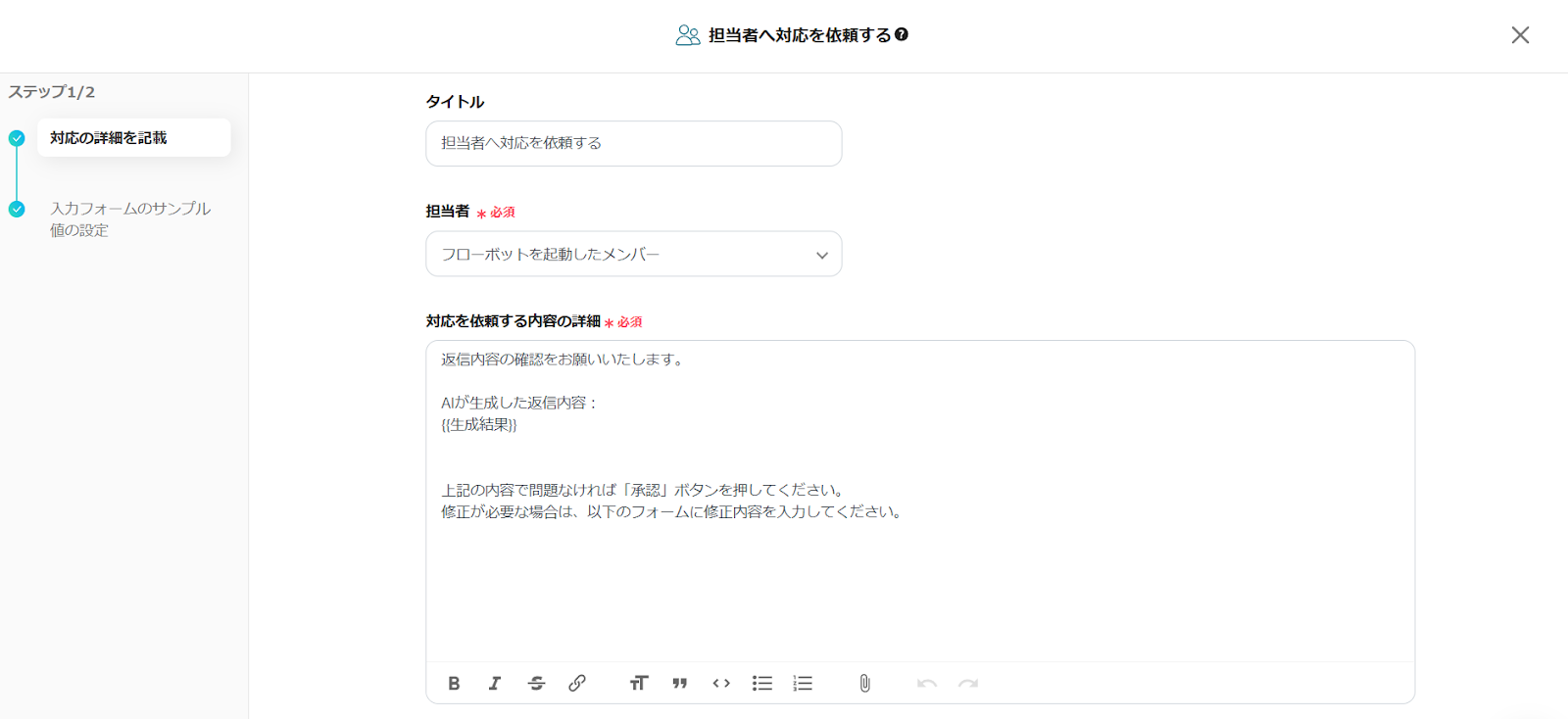Redo the last undone edit

[x=968, y=684]
